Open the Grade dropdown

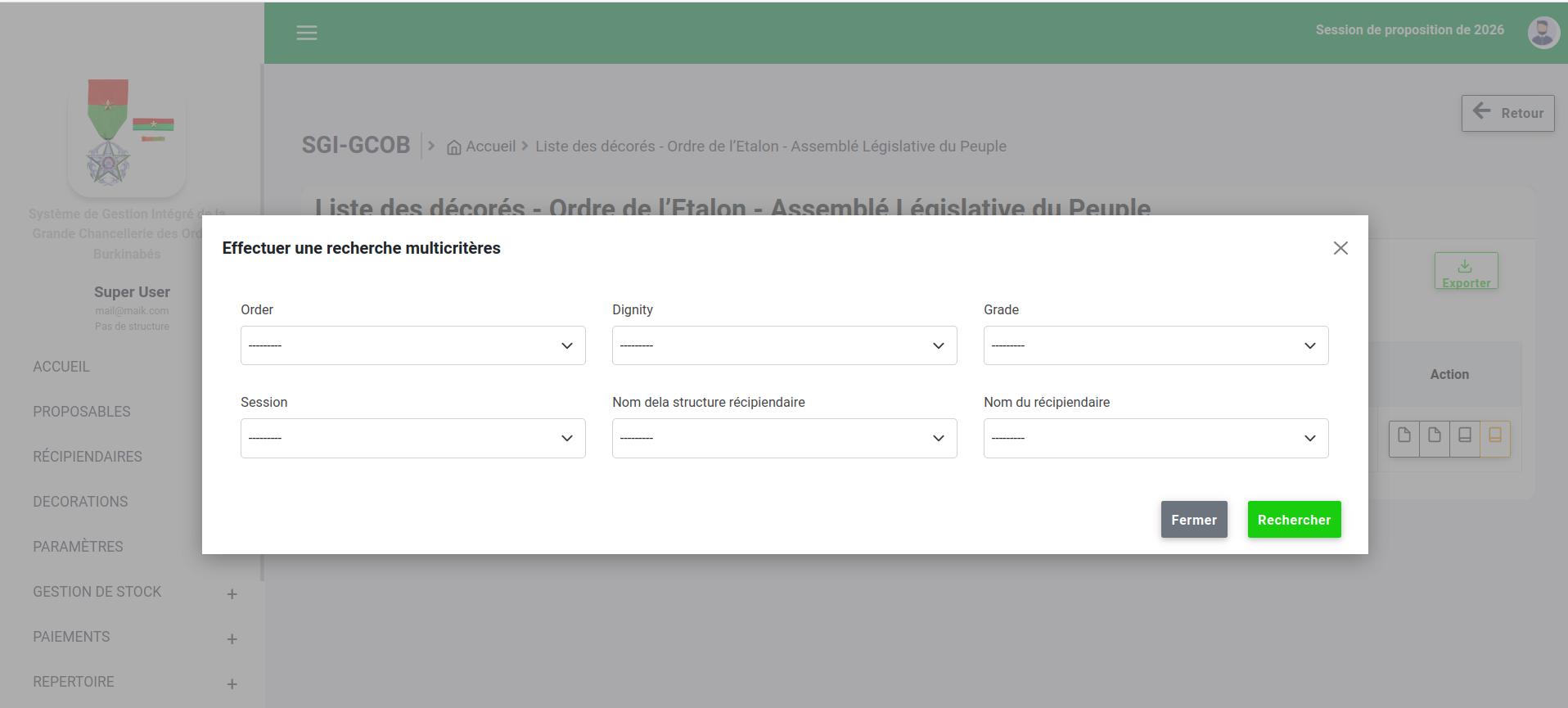click(x=1156, y=345)
